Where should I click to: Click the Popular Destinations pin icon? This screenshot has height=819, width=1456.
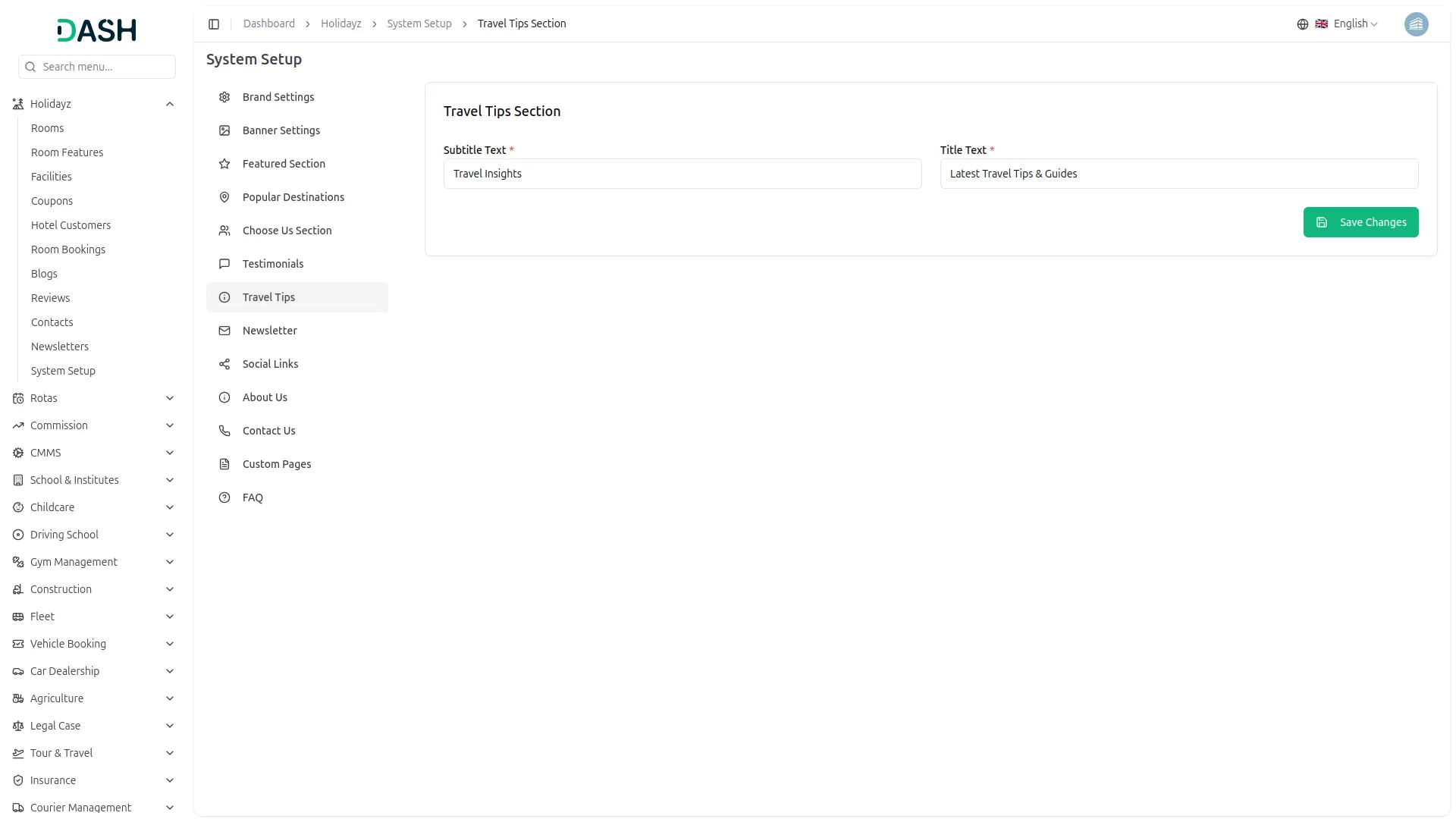(x=224, y=197)
